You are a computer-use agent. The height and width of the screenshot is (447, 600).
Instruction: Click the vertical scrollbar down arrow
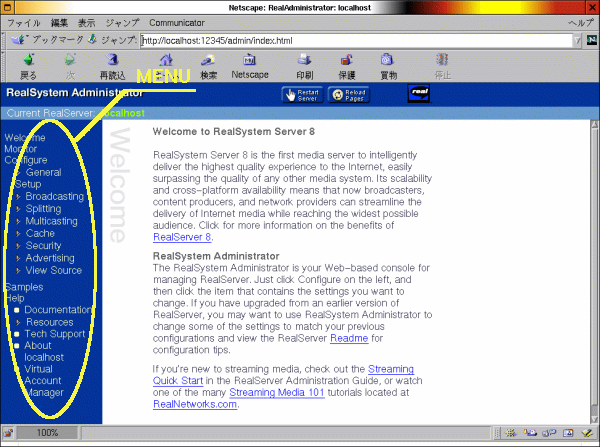[592, 415]
